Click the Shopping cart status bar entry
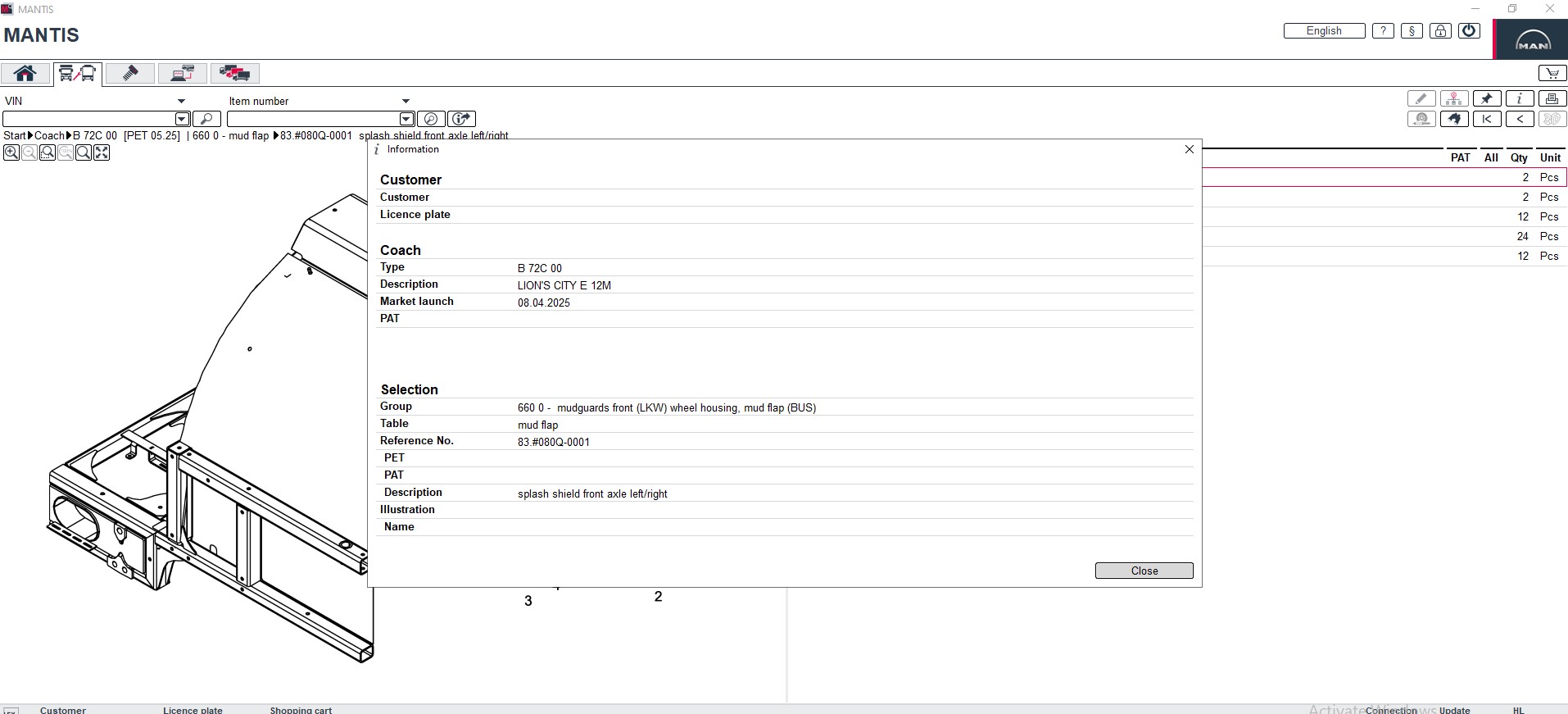Viewport: 1568px width, 714px height. pos(301,710)
